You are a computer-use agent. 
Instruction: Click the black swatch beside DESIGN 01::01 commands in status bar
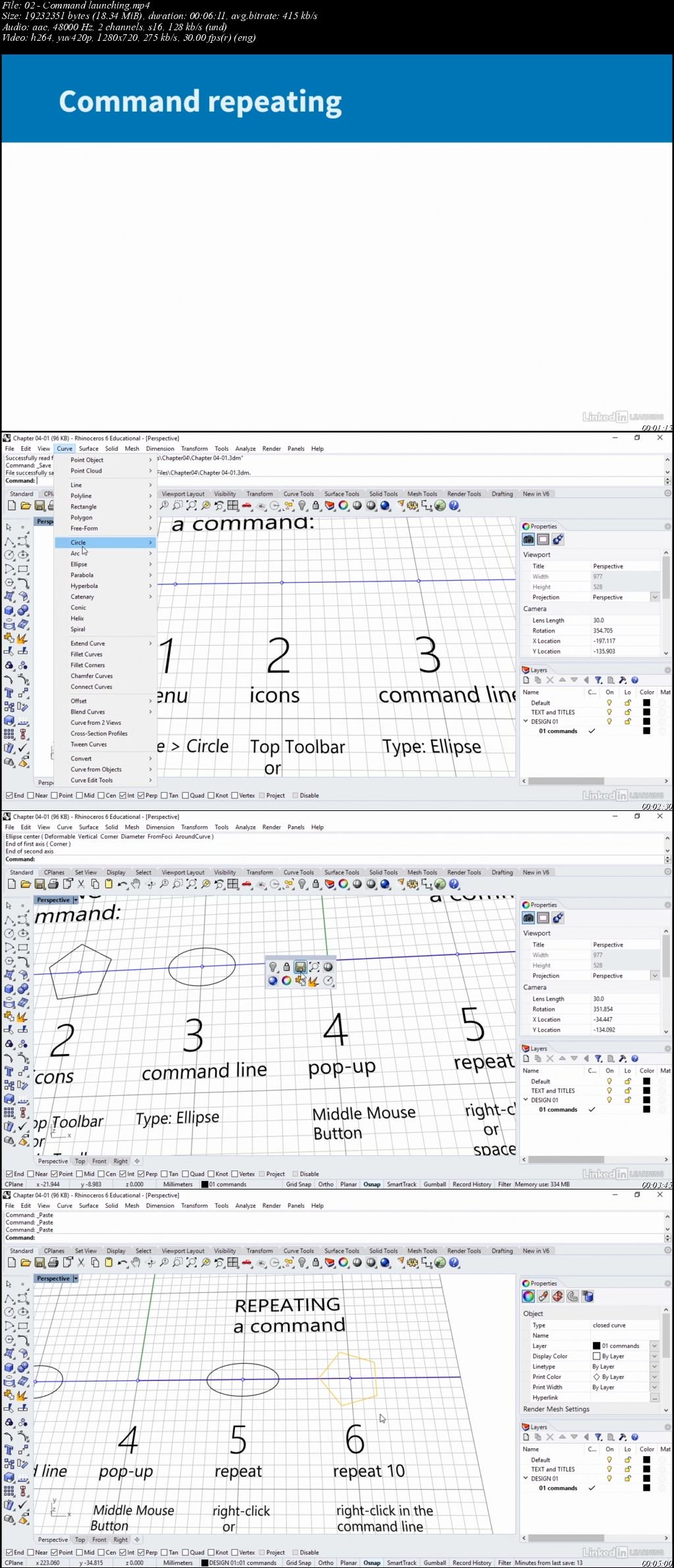pyautogui.click(x=205, y=1563)
